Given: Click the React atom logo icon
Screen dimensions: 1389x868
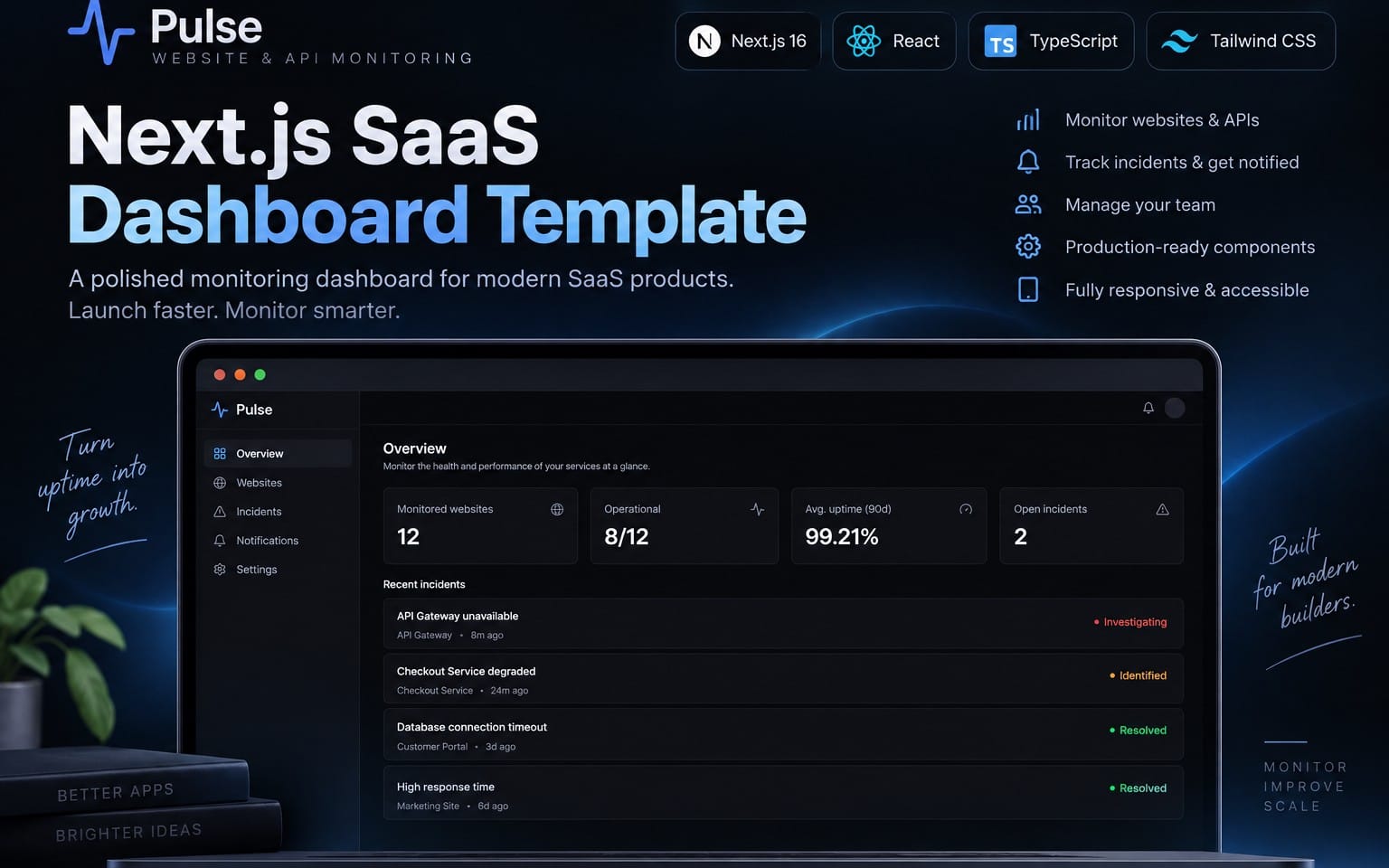Looking at the screenshot, I should tap(864, 41).
